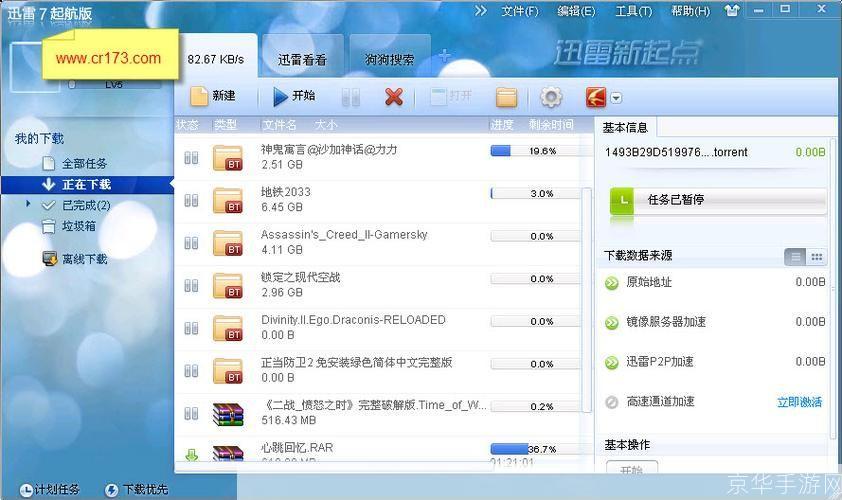Screen dimensions: 842x500
Task: Expand the 已完成(2) tree node
Action: tap(29, 205)
